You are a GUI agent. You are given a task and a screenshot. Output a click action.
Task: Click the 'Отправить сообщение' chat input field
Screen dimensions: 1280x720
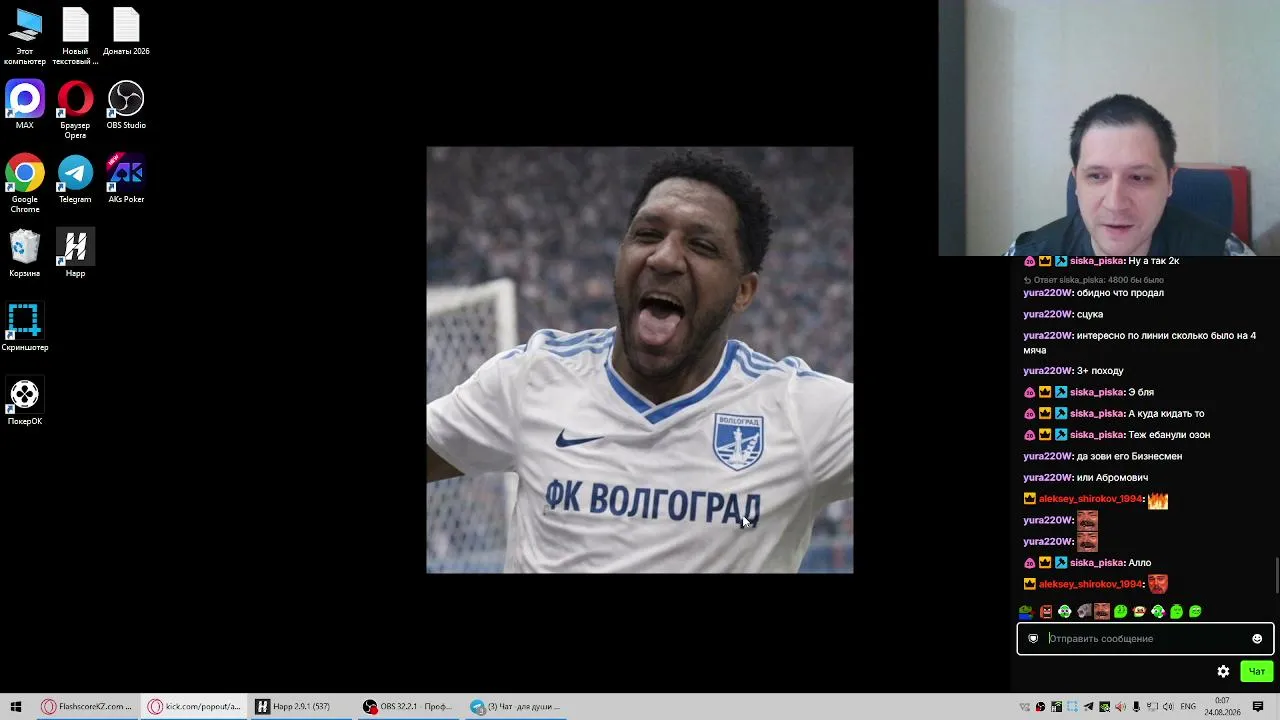pos(1144,639)
